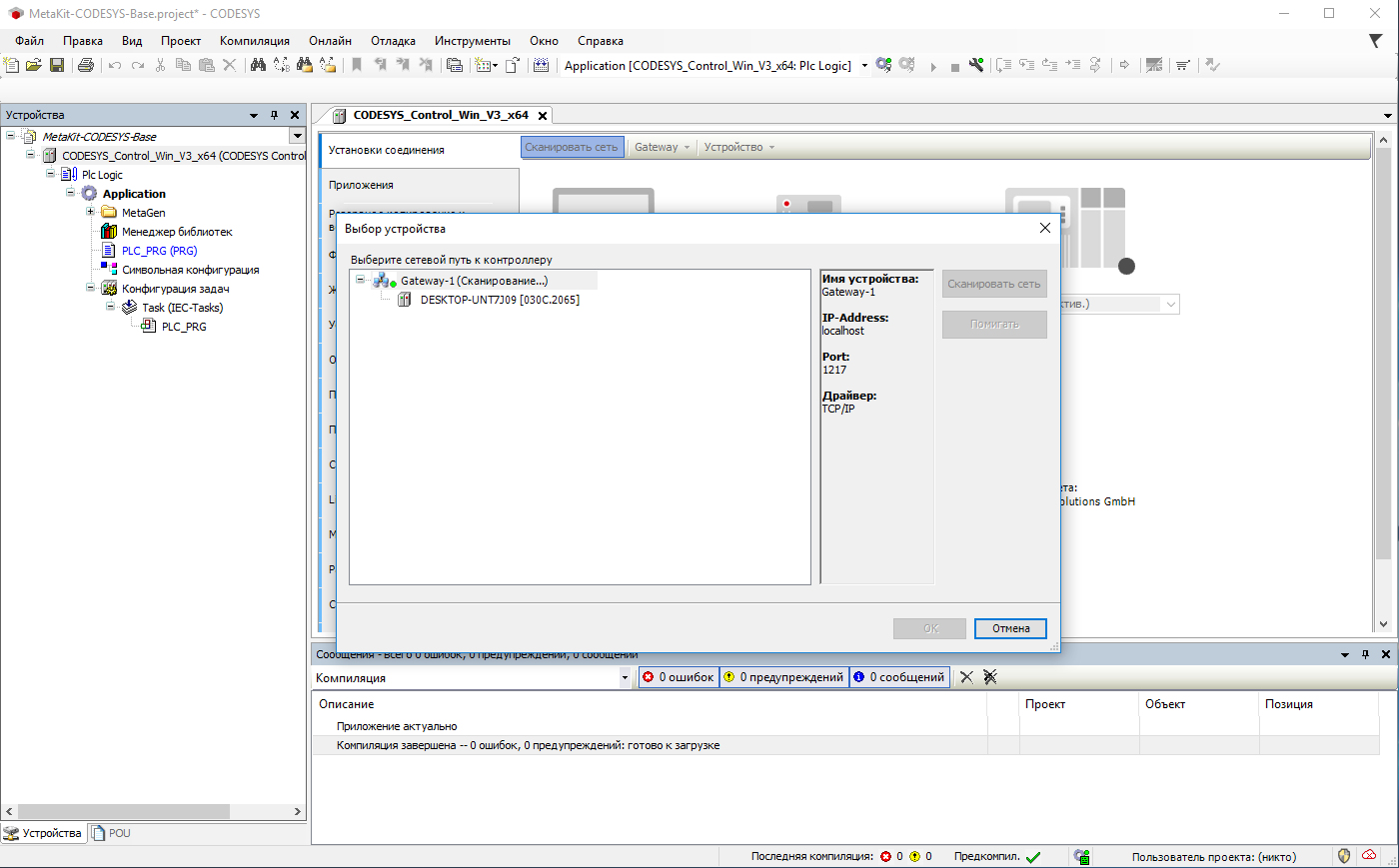Switch to the POU tab
This screenshot has height=868, width=1399.
[111, 833]
